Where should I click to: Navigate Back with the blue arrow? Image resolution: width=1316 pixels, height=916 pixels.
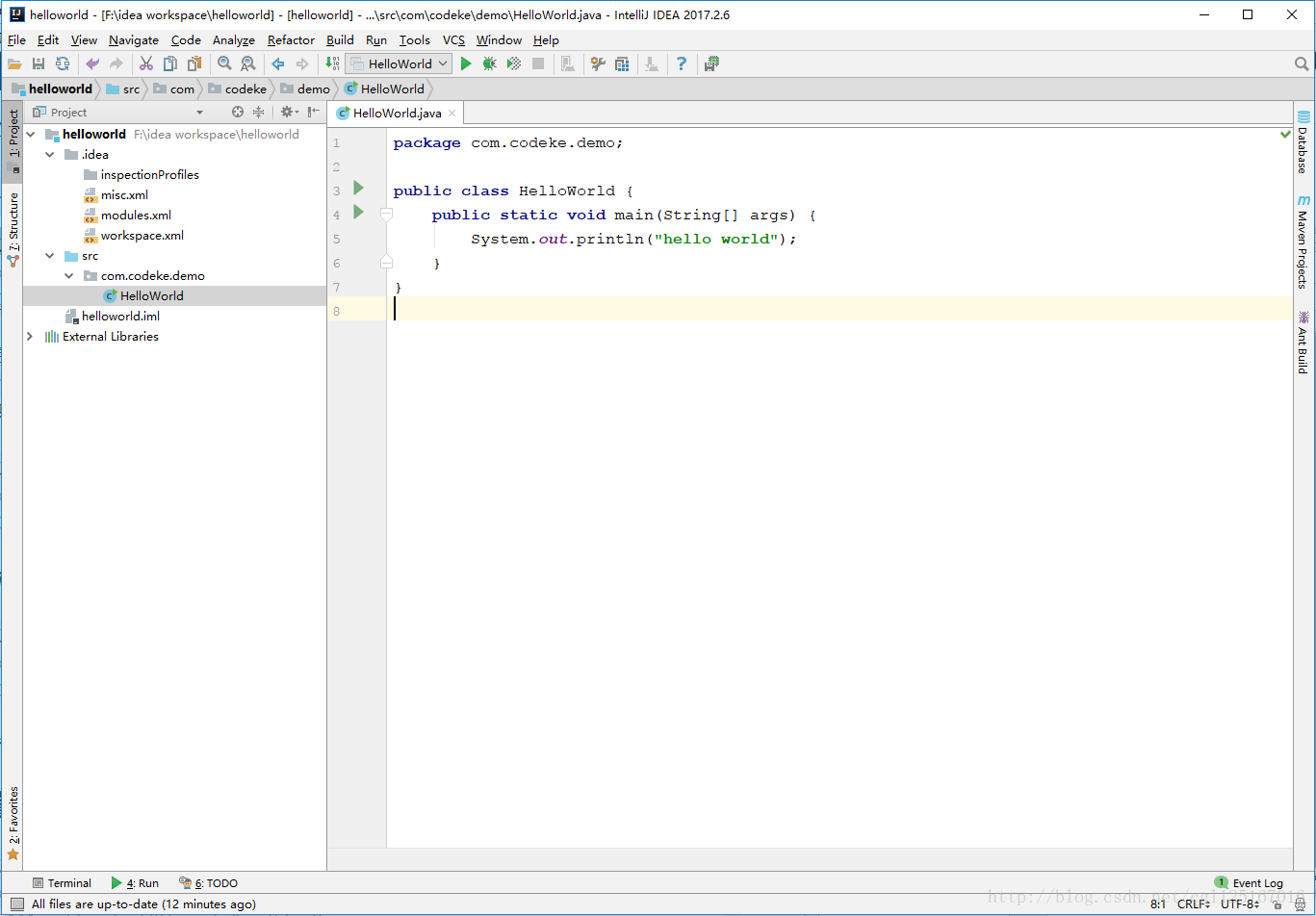point(278,64)
